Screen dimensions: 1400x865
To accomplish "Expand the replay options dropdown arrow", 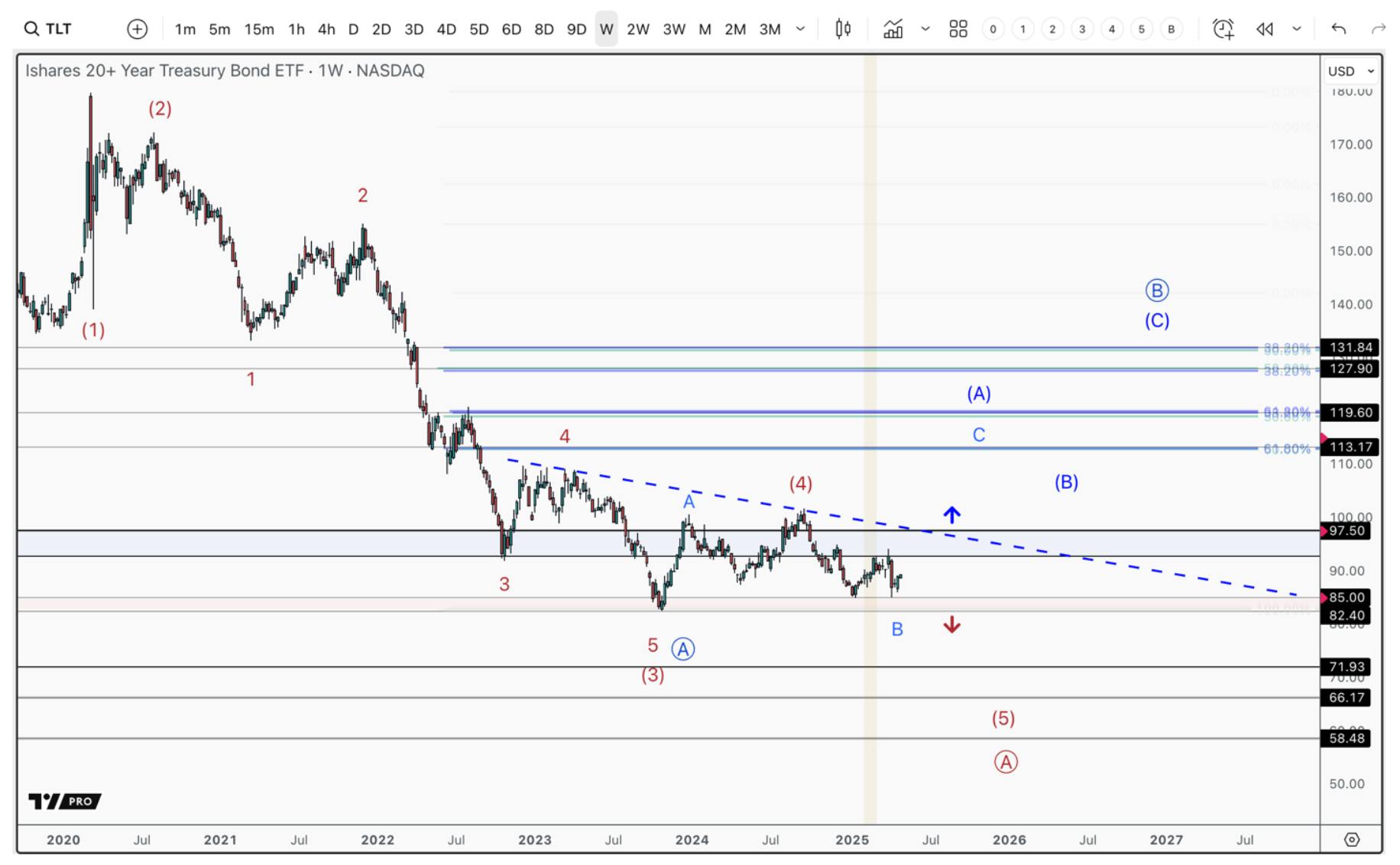I will coord(1297,29).
